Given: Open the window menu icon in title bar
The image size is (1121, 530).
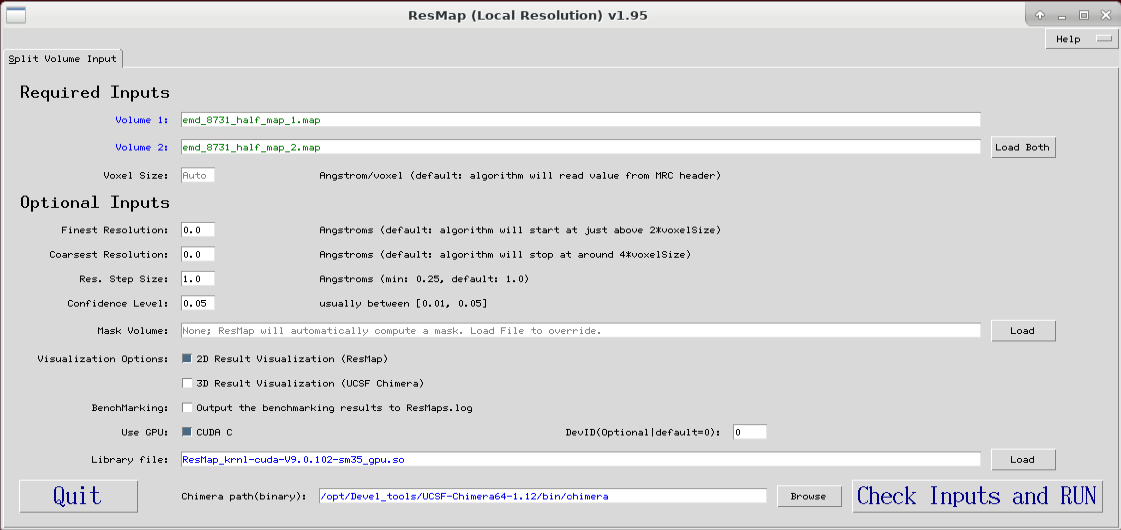Looking at the screenshot, I should pos(17,15).
